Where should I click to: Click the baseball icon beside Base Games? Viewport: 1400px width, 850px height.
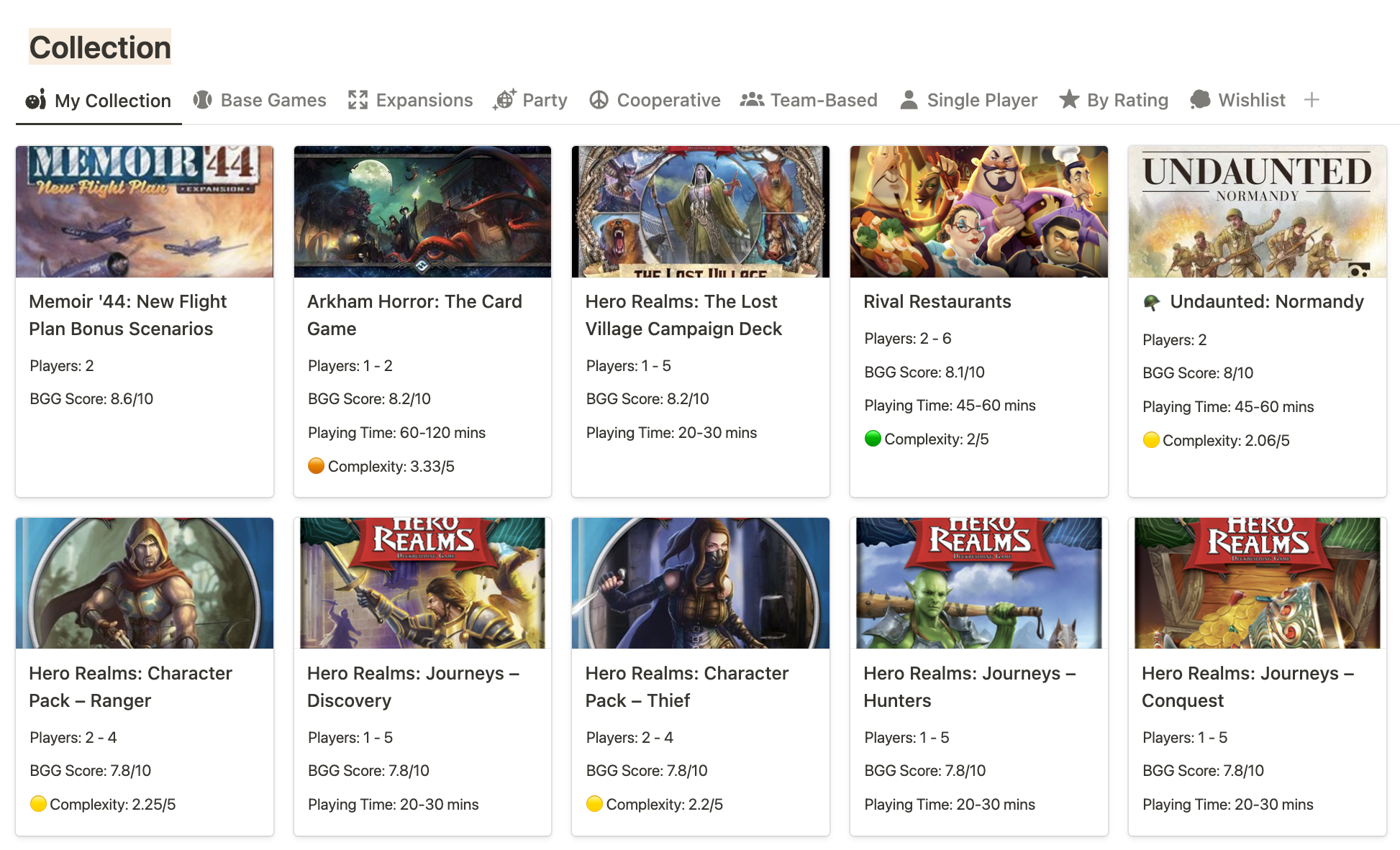(203, 100)
